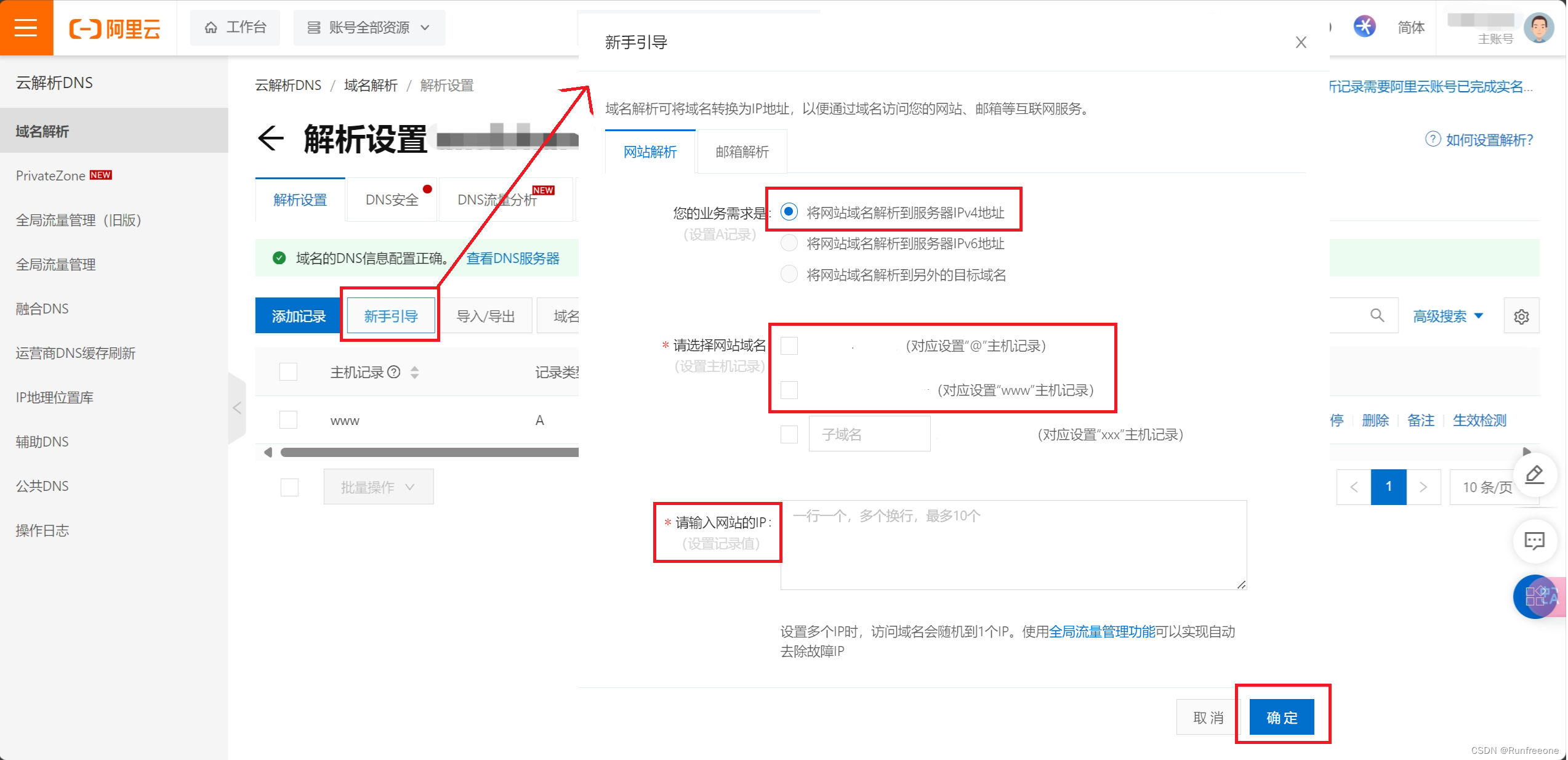Screen dimensions: 1568x760
Task: Go to previous page arrow
Action: [1354, 487]
